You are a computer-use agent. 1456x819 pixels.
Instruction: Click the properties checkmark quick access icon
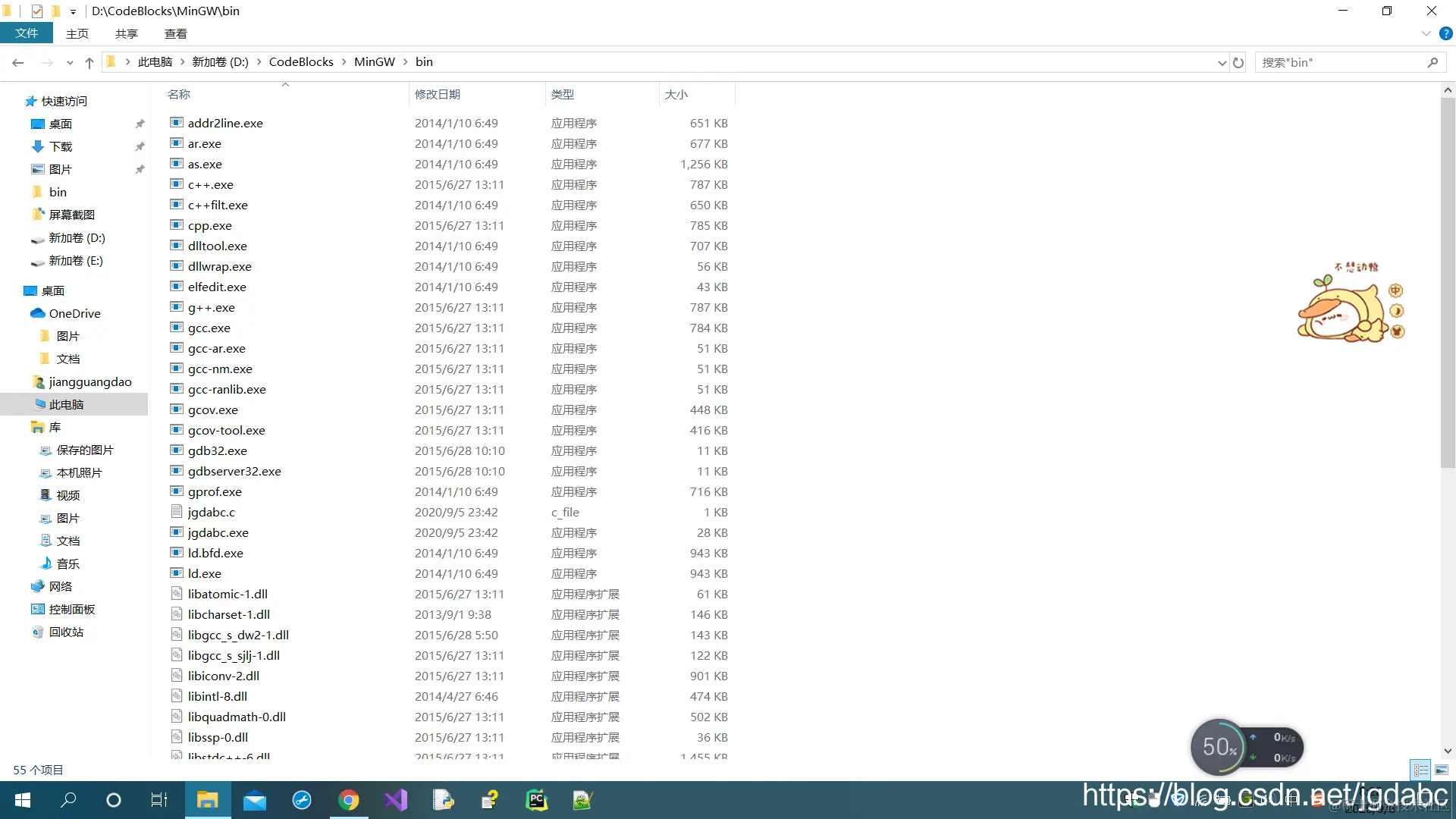click(37, 11)
